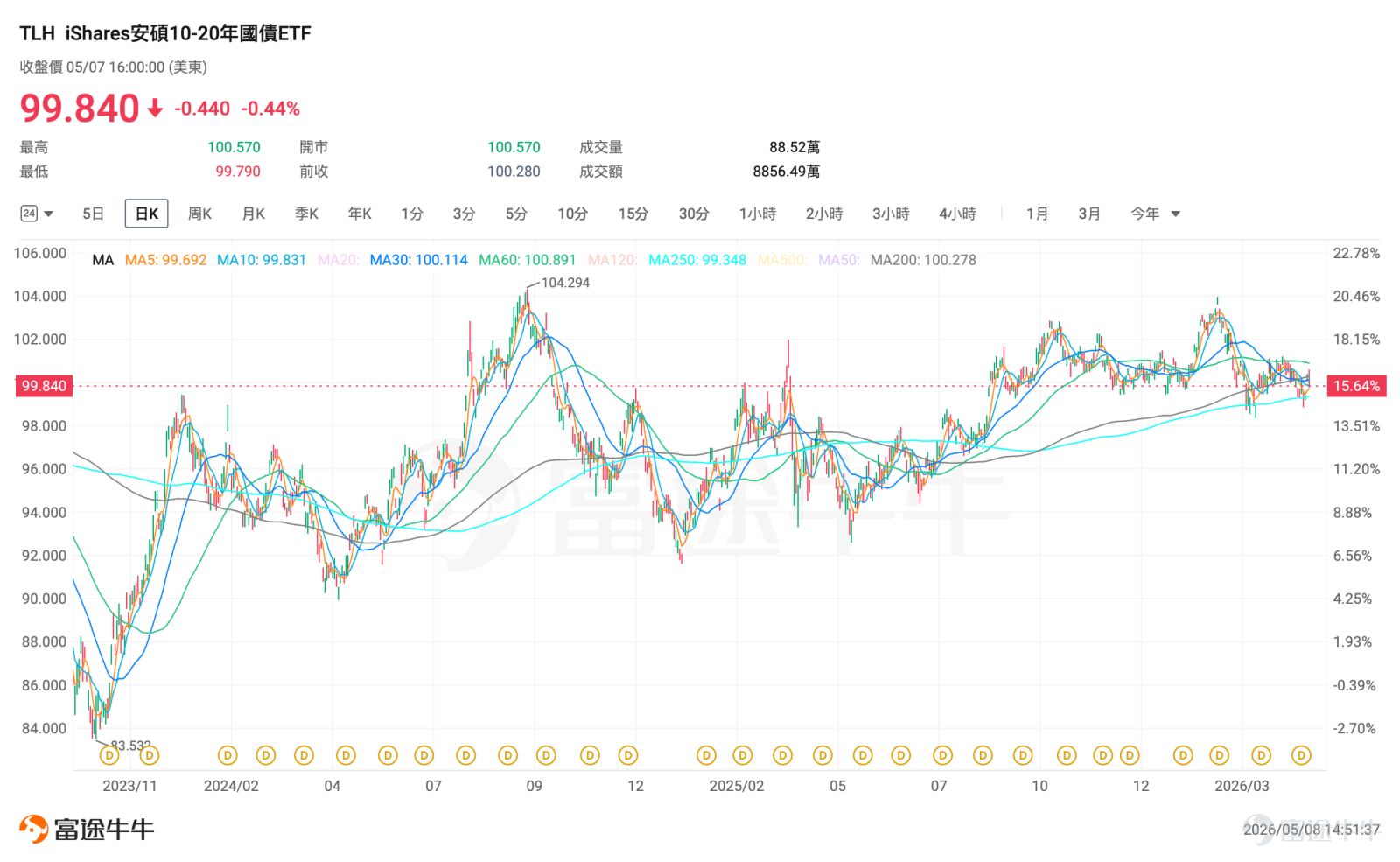The width and height of the screenshot is (1400, 862).
Task: Click the Futu bull logo at bottom left
Action: point(87,829)
